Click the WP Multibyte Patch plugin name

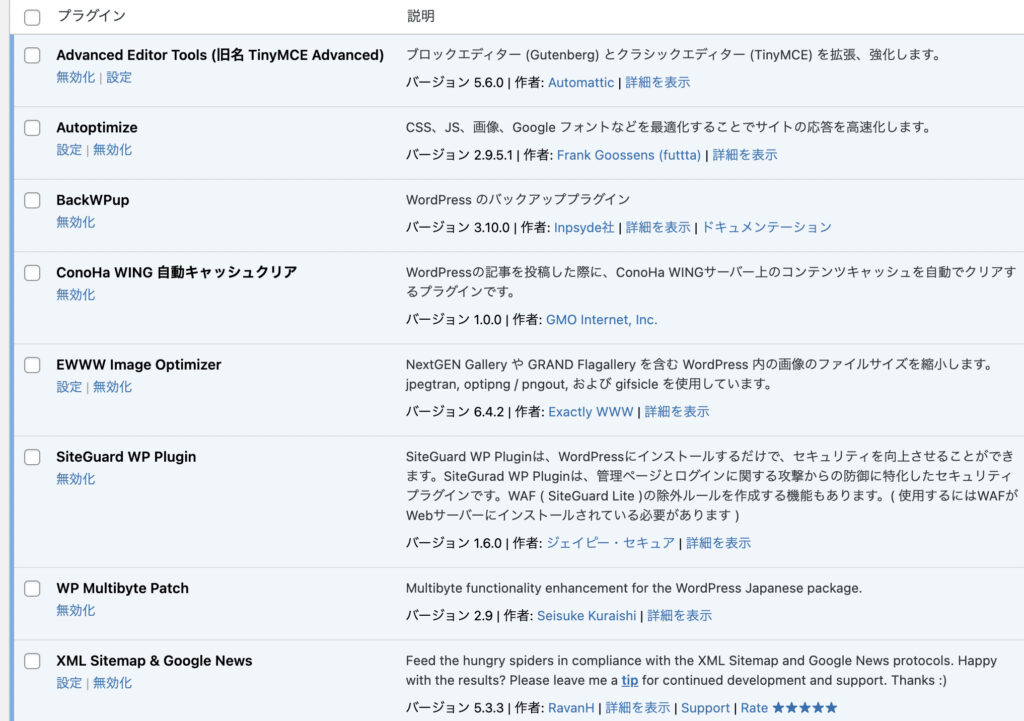pos(122,588)
